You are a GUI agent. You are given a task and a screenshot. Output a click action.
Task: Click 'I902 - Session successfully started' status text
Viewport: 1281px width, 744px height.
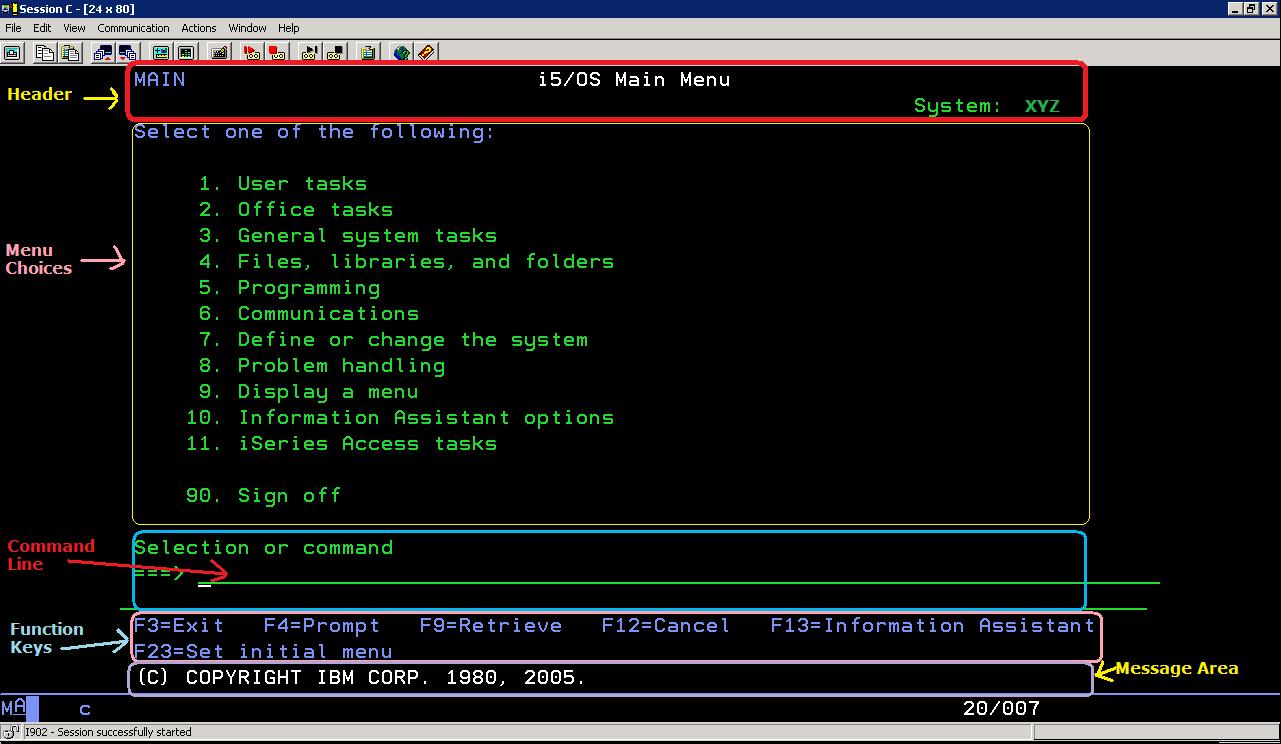pos(107,733)
